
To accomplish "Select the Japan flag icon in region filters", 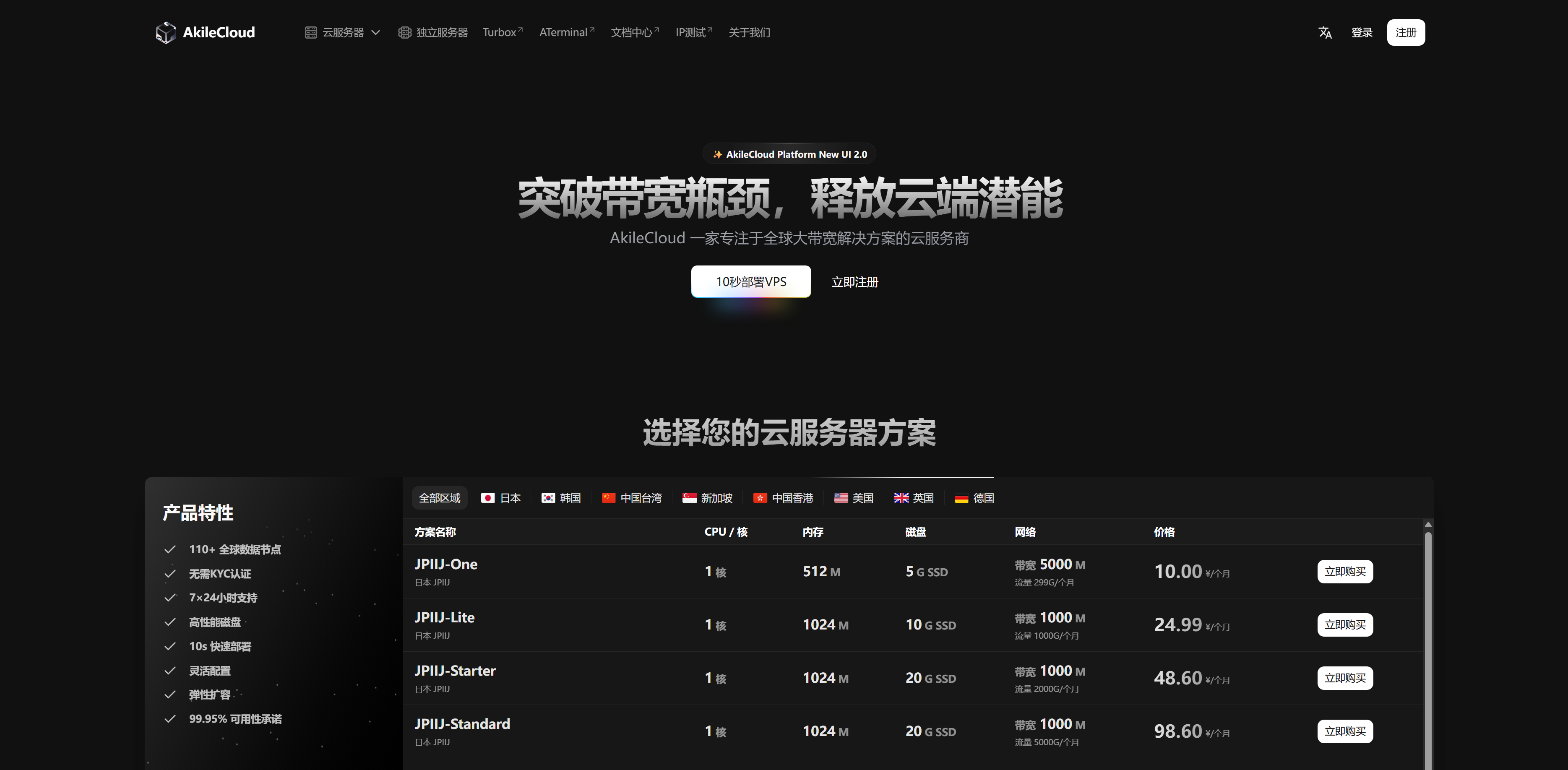I will click(488, 497).
